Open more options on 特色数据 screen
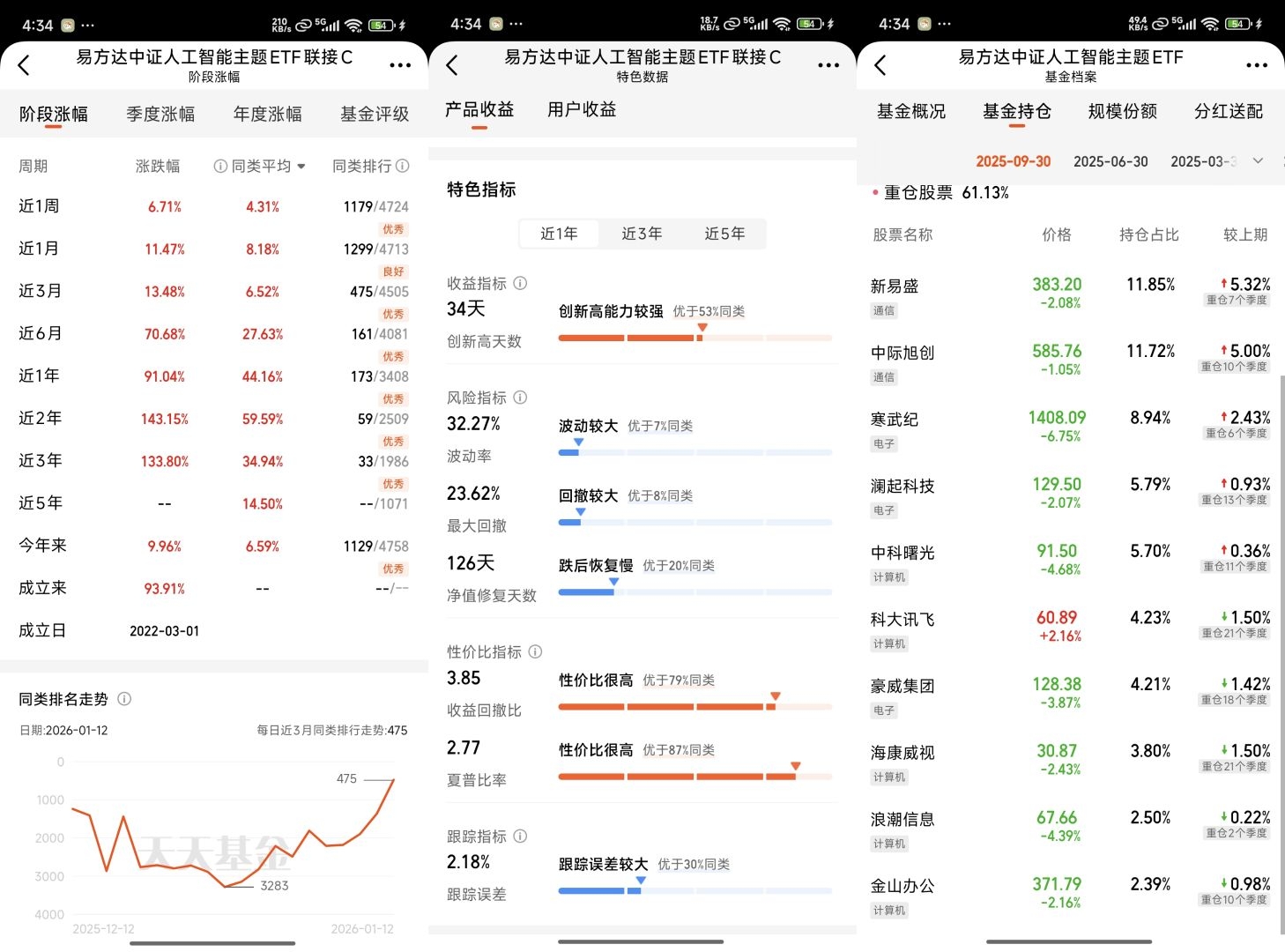Screen dimensions: 1285x952 tap(828, 64)
